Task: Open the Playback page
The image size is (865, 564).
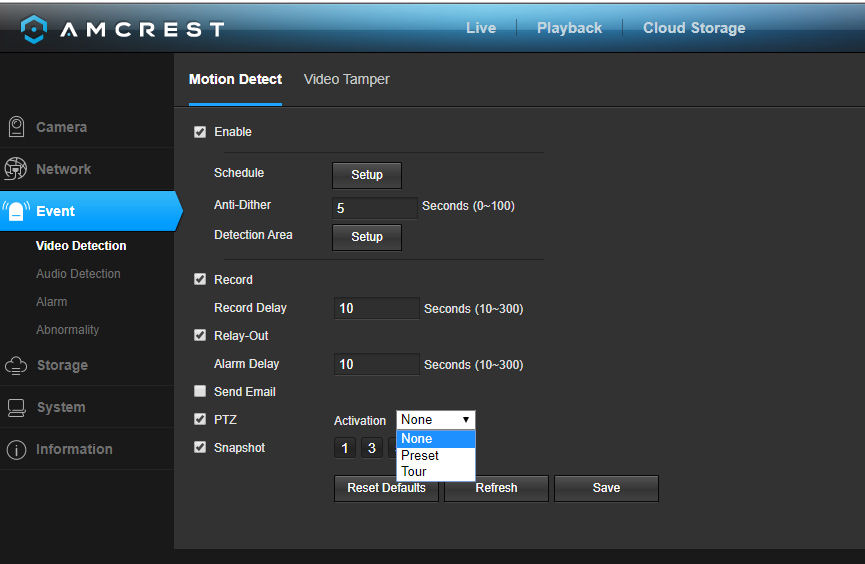Action: tap(569, 28)
